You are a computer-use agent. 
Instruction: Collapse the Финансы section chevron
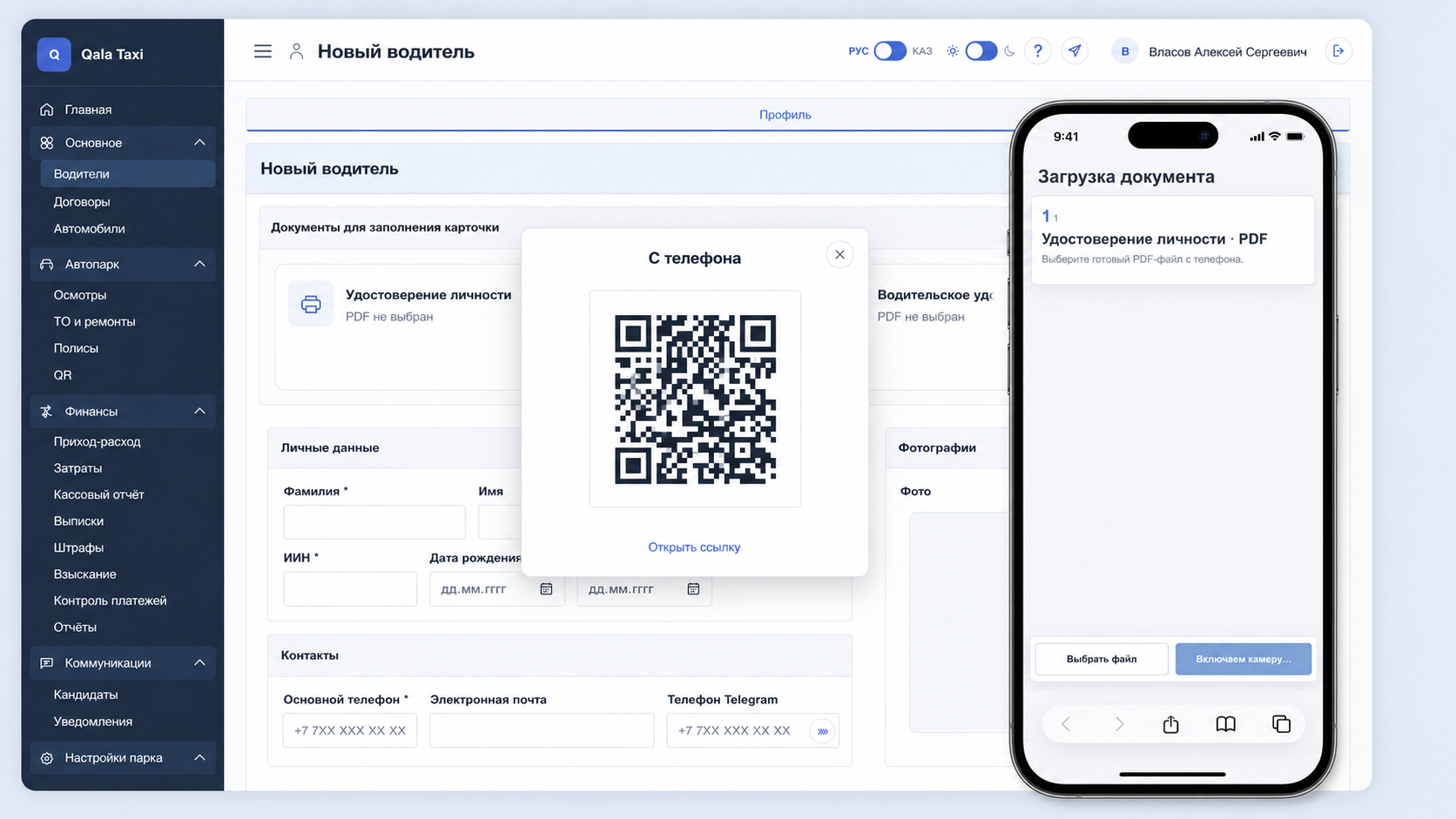tap(199, 411)
